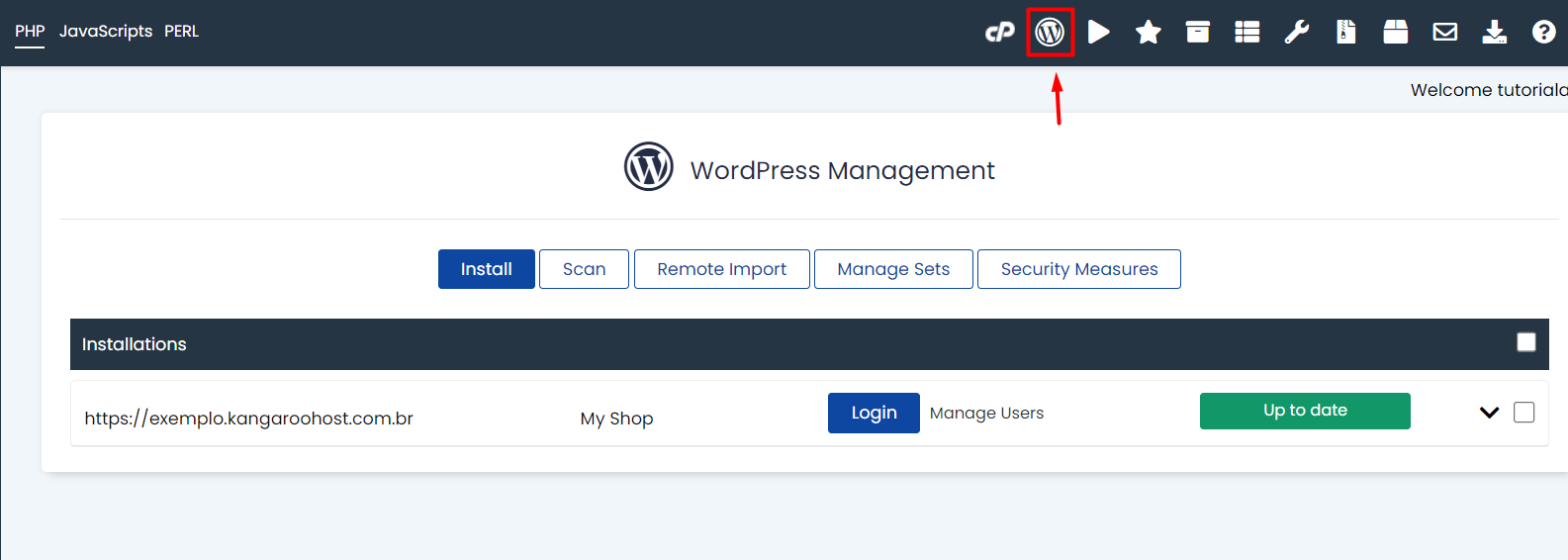Open the envelope email settings icon
The height and width of the screenshot is (560, 1568).
pos(1445,33)
